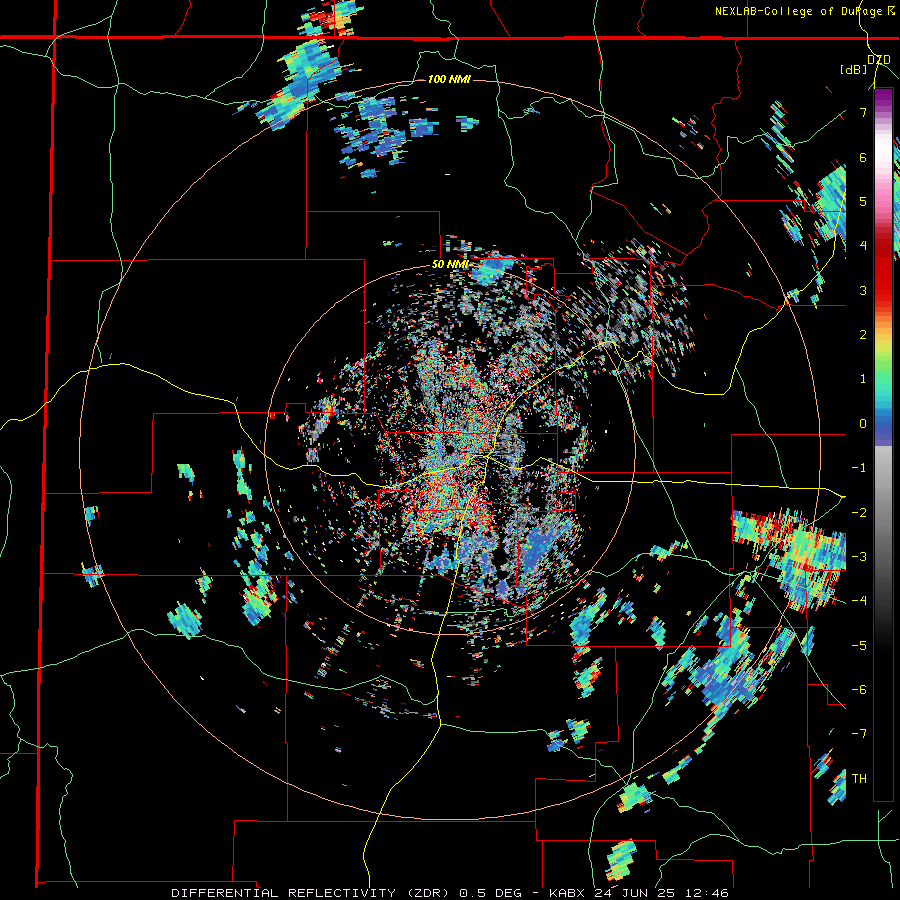This screenshot has width=900, height=900.
Task: Click the -6 value on the color scale
Action: pos(859,690)
